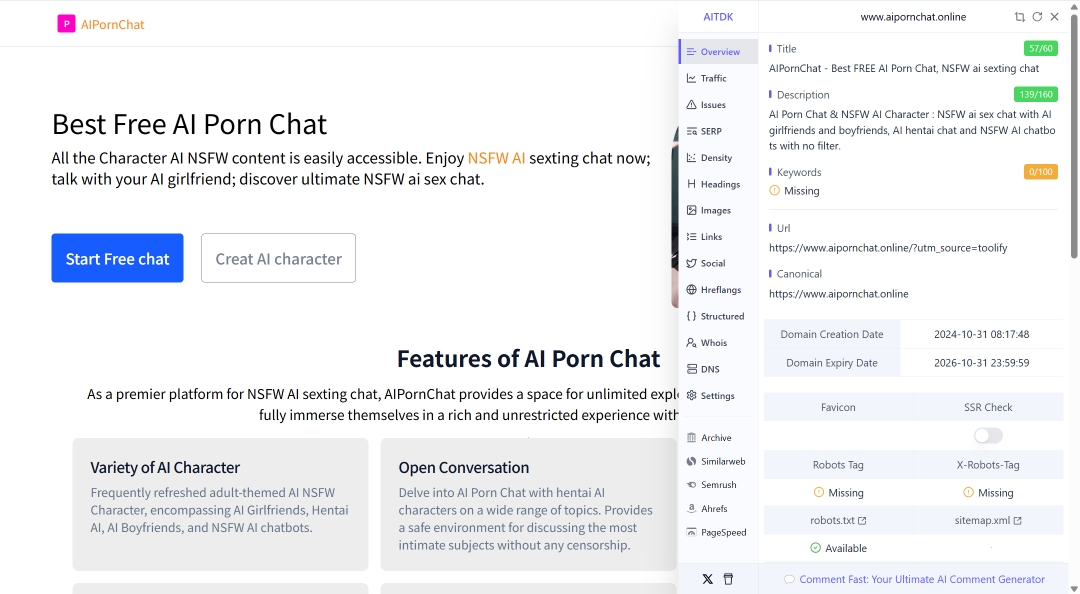Click the crop/screenshot icon in panel header
The height and width of the screenshot is (594, 1080).
coord(1019,17)
